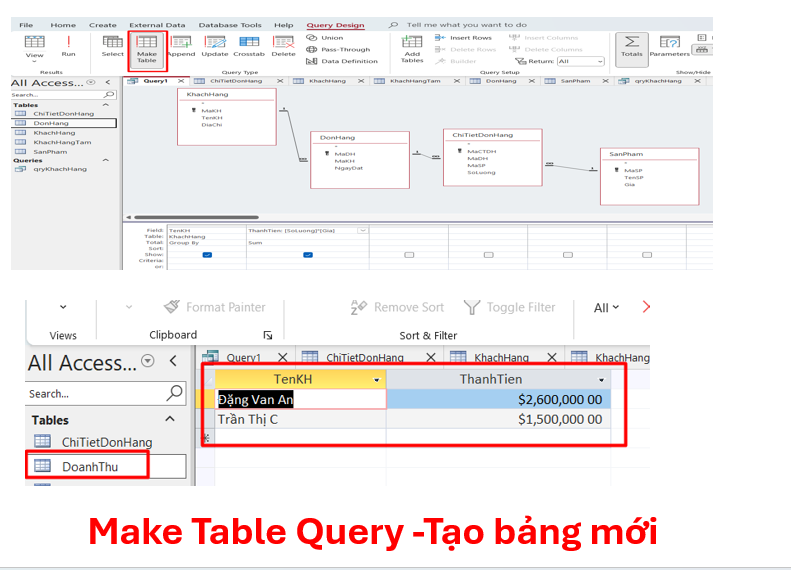This screenshot has height=570, width=791.
Task: Open the Database Tools ribbon tab
Action: tap(230, 25)
